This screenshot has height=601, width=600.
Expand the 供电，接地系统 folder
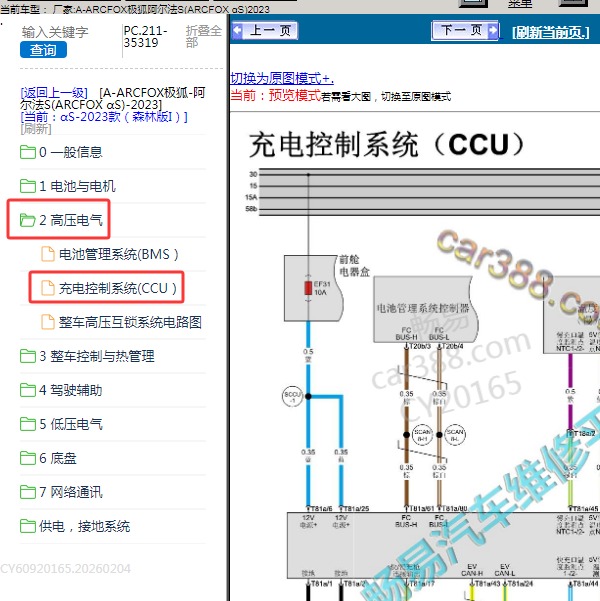tap(84, 526)
